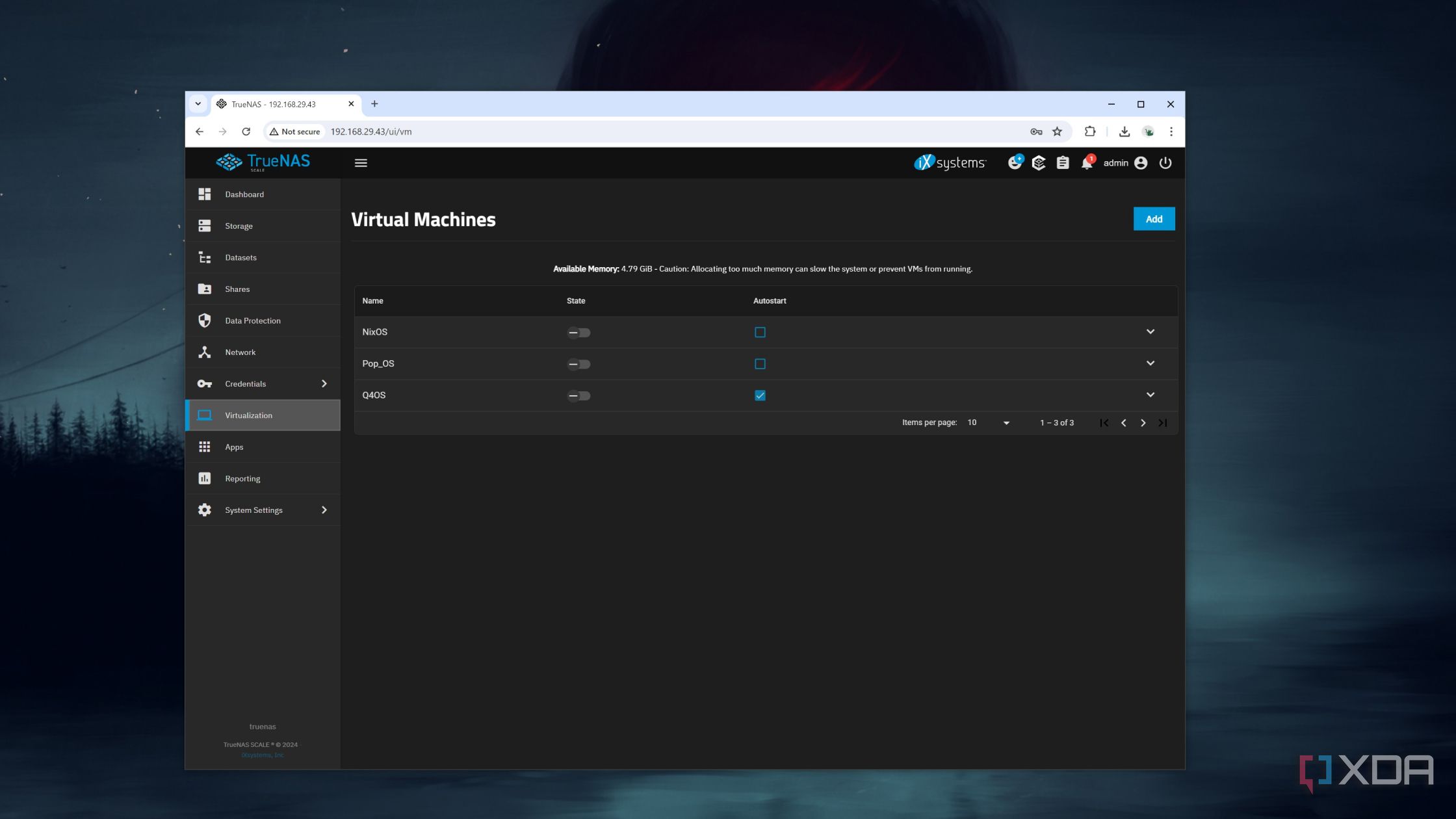Expand the Q4OS row details

pyautogui.click(x=1150, y=395)
